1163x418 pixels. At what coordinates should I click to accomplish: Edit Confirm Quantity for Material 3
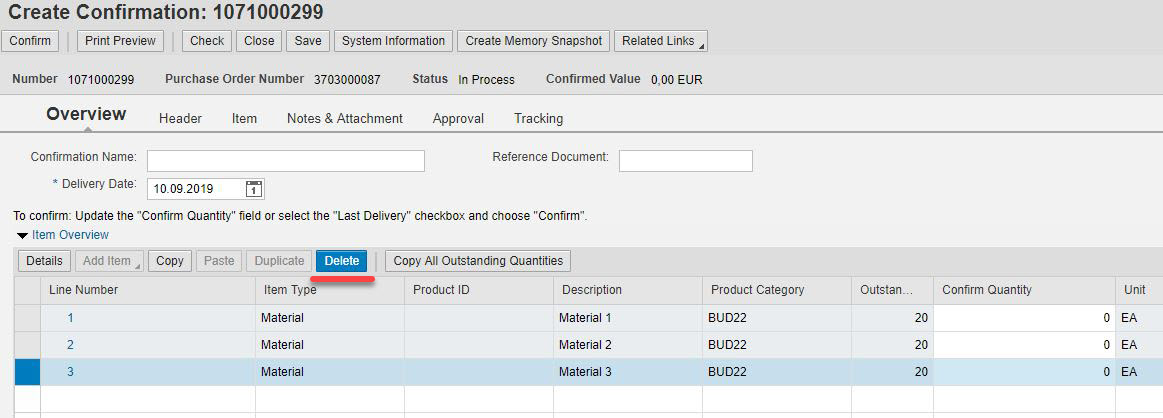[1024, 372]
